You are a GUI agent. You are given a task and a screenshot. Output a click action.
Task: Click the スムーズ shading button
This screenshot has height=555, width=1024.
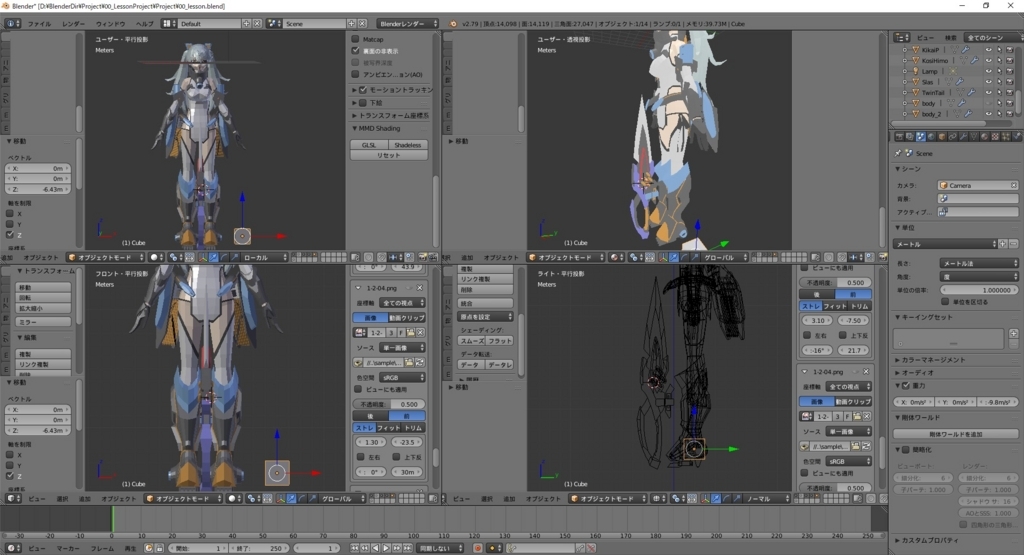(472, 341)
